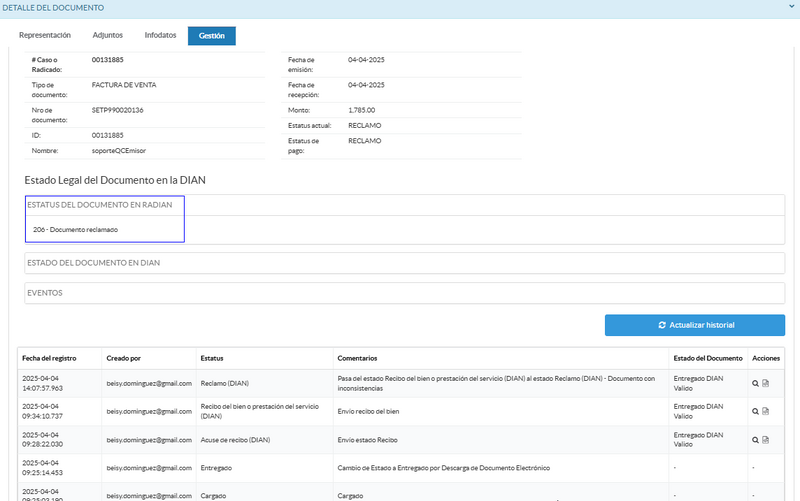This screenshot has width=800, height=501.
Task: Open the Adjuntos tab
Action: pos(108,35)
